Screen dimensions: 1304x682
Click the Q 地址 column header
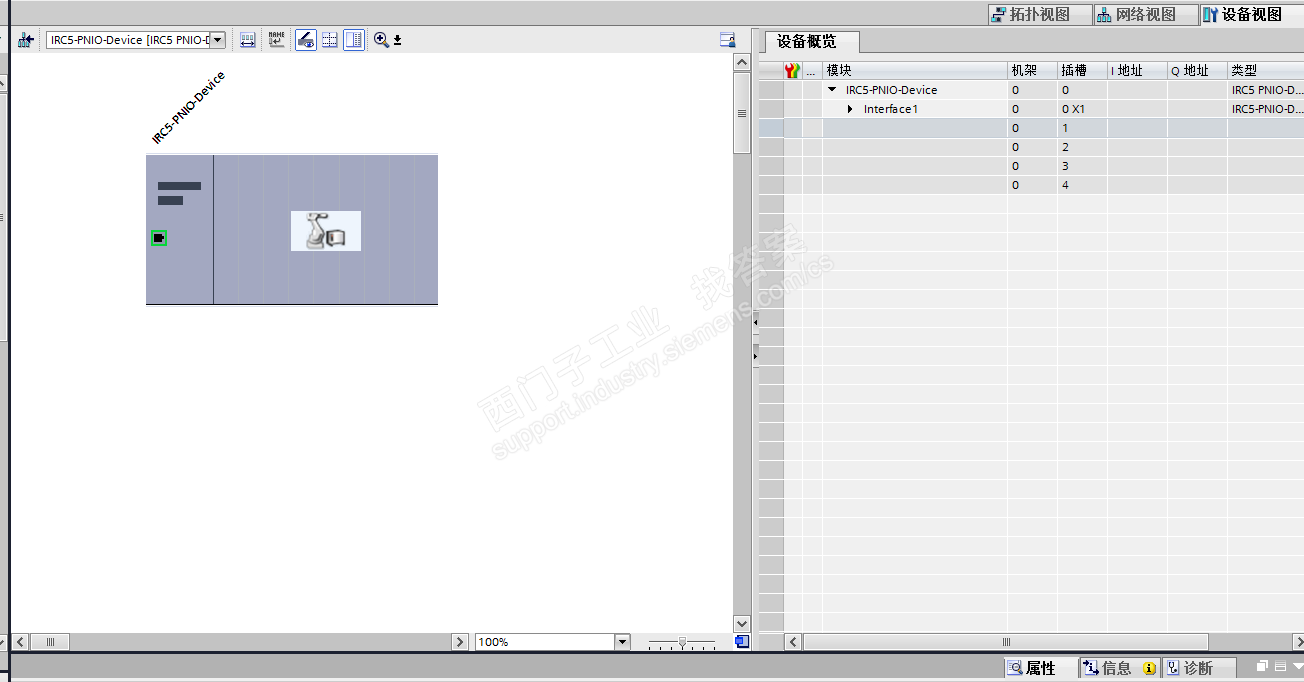click(x=1197, y=71)
